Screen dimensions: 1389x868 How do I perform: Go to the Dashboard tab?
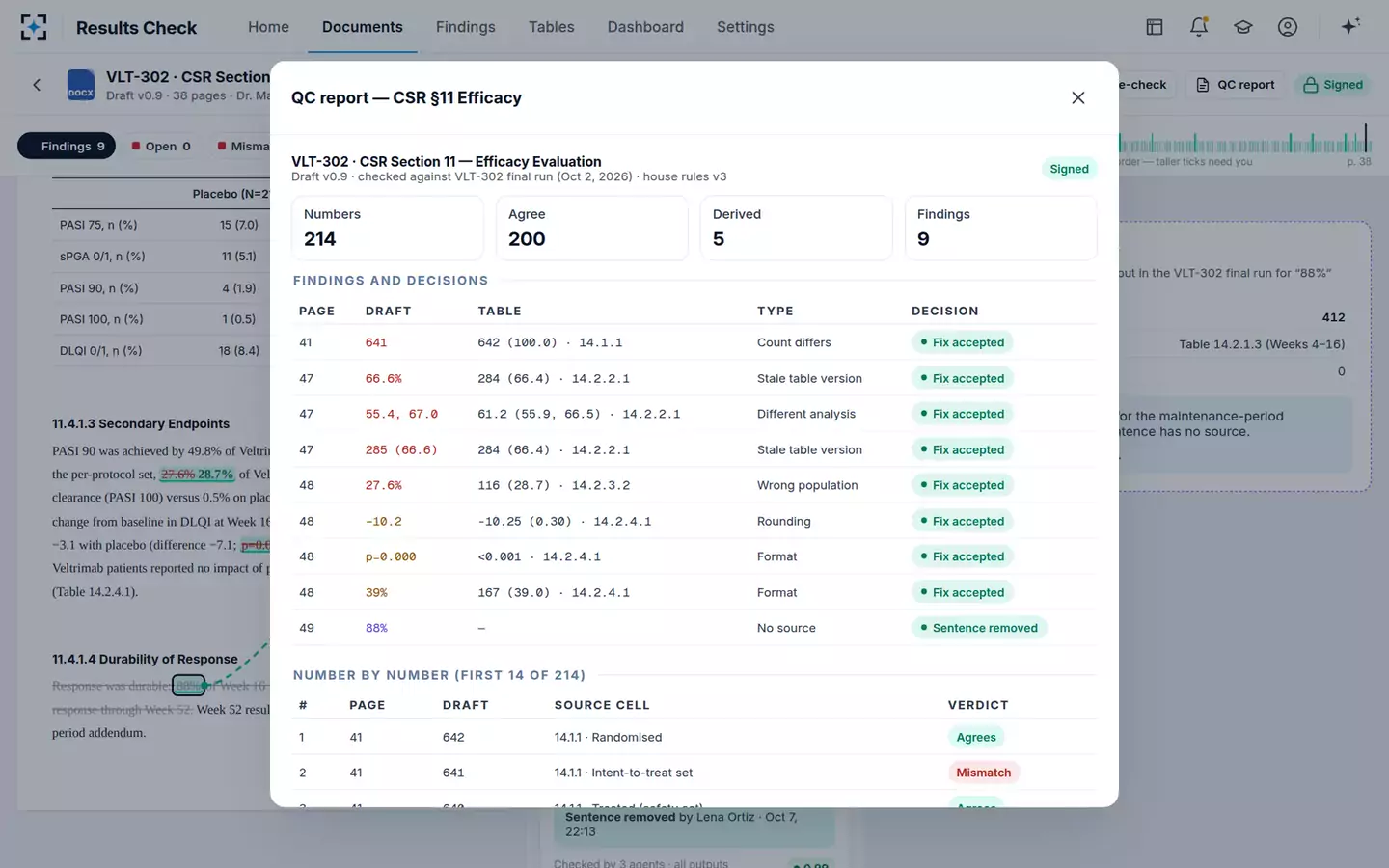pyautogui.click(x=645, y=27)
